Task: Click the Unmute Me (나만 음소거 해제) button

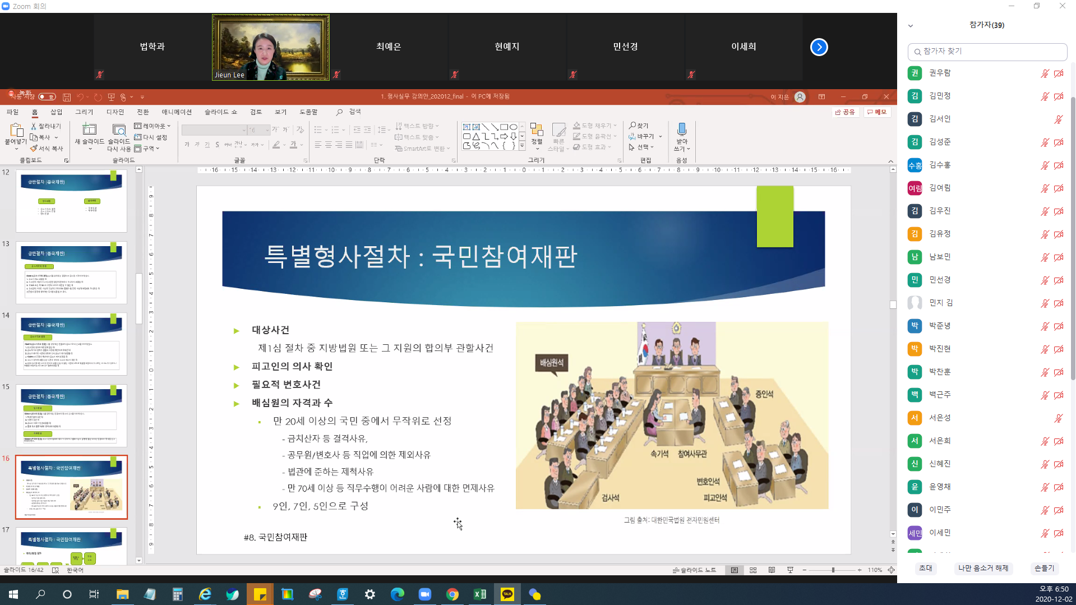Action: click(x=983, y=568)
